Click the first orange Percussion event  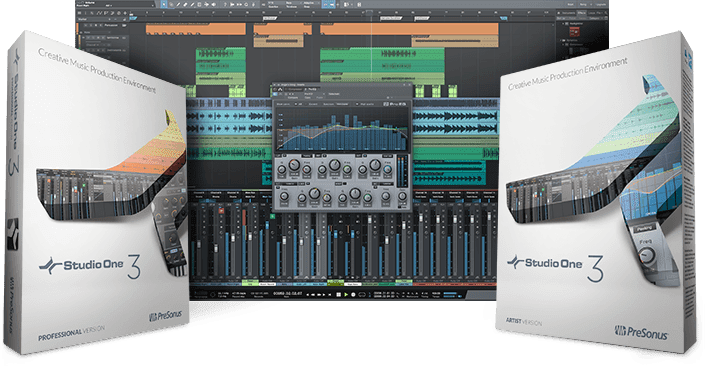click(196, 29)
